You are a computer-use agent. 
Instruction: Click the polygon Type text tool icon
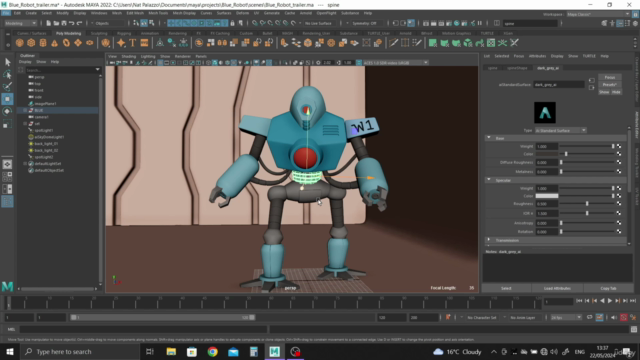coord(133,43)
